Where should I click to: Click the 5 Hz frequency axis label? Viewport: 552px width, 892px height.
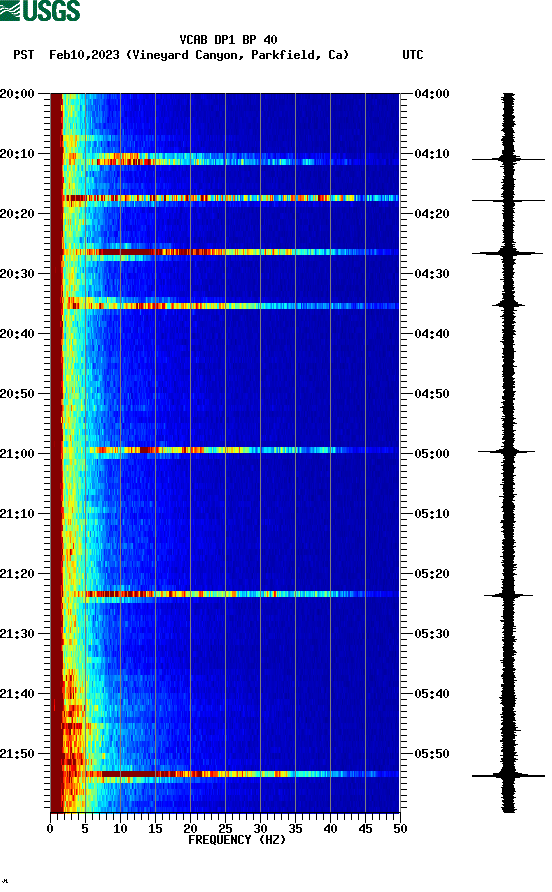tap(85, 829)
